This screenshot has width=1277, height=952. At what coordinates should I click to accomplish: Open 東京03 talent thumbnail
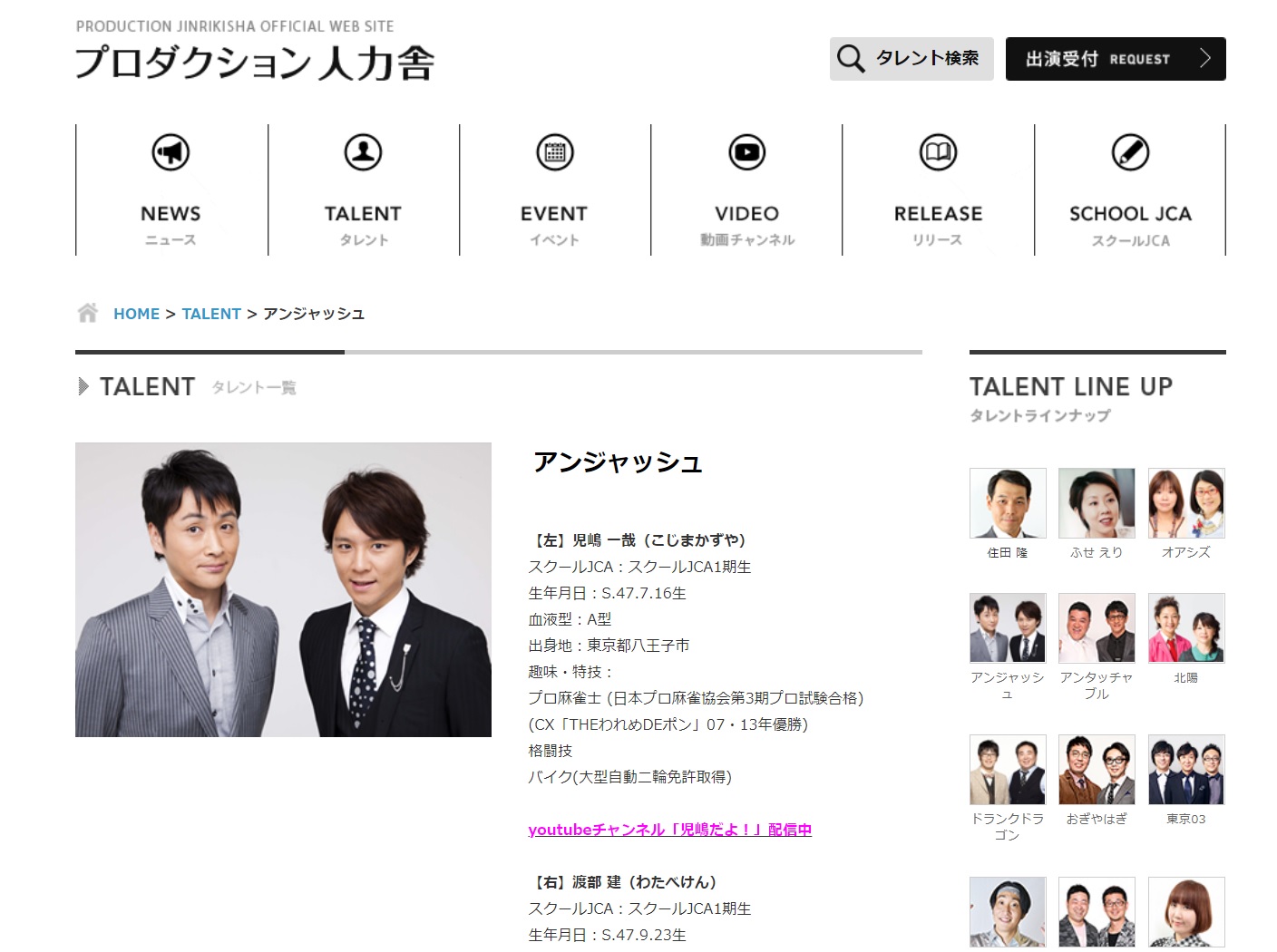click(1186, 770)
